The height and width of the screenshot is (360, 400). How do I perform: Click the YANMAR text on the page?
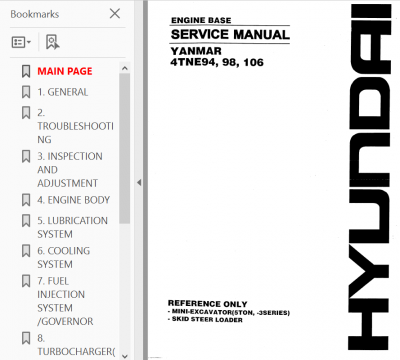tap(196, 51)
